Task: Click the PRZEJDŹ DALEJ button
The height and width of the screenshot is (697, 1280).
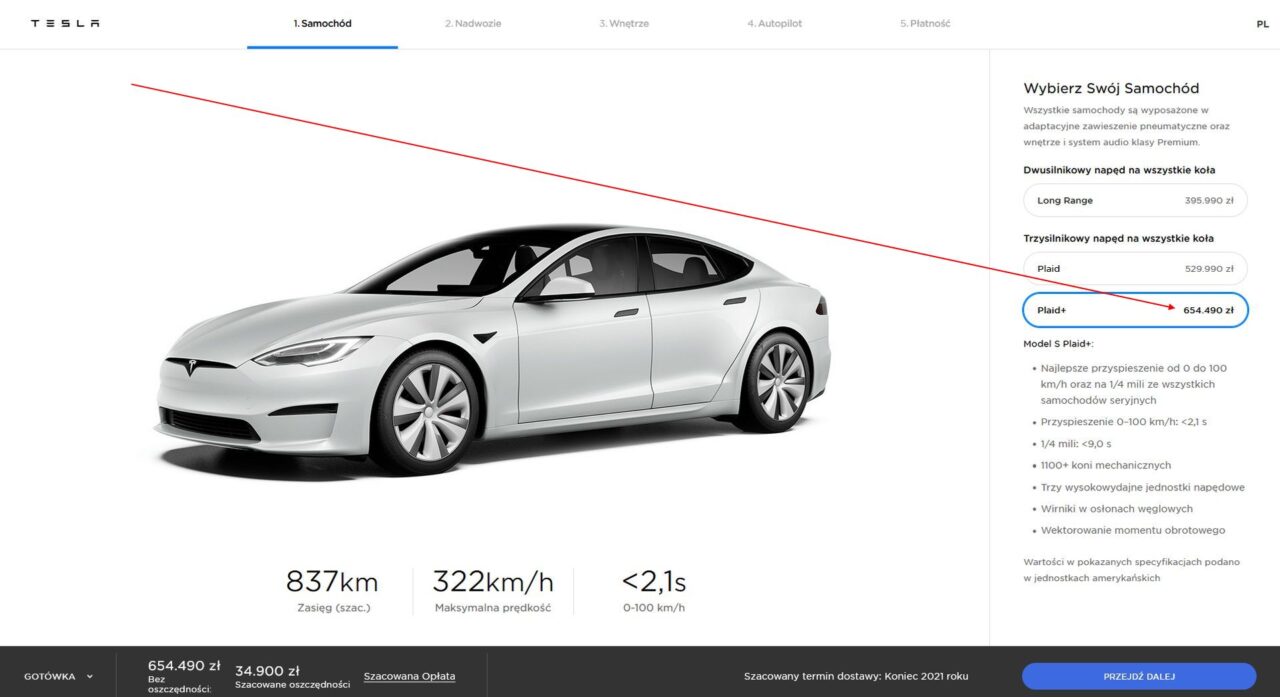Action: pyautogui.click(x=1139, y=676)
